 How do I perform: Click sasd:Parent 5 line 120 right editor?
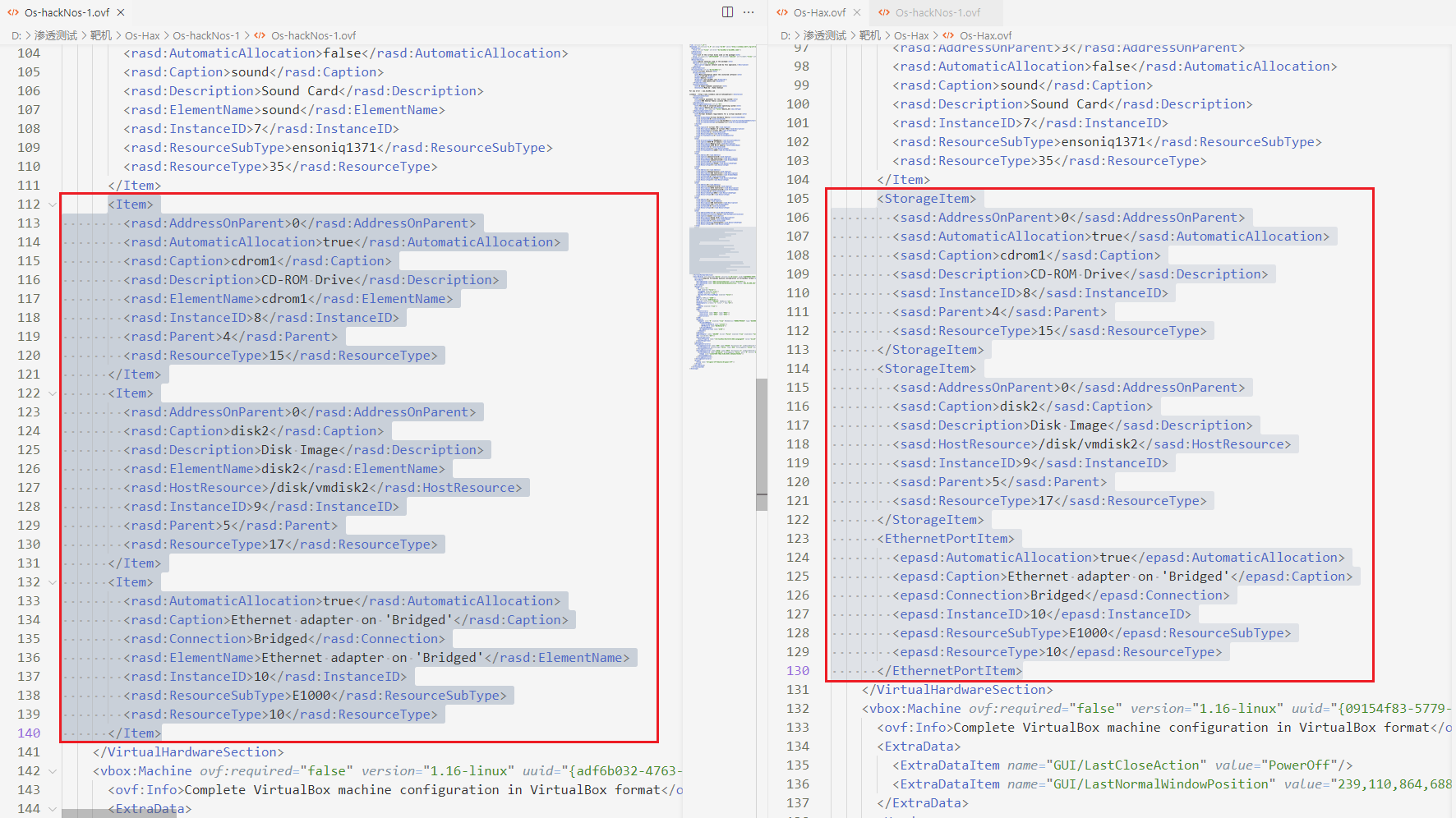click(1000, 482)
